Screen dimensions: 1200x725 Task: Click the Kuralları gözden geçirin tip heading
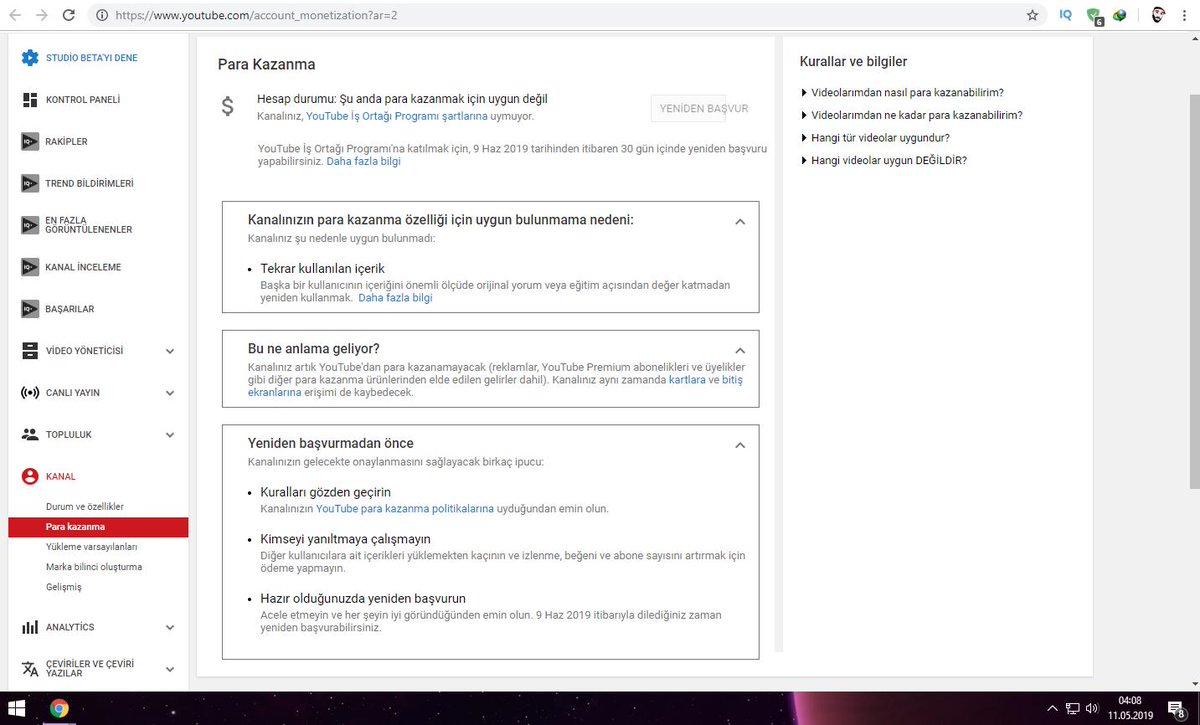click(325, 492)
